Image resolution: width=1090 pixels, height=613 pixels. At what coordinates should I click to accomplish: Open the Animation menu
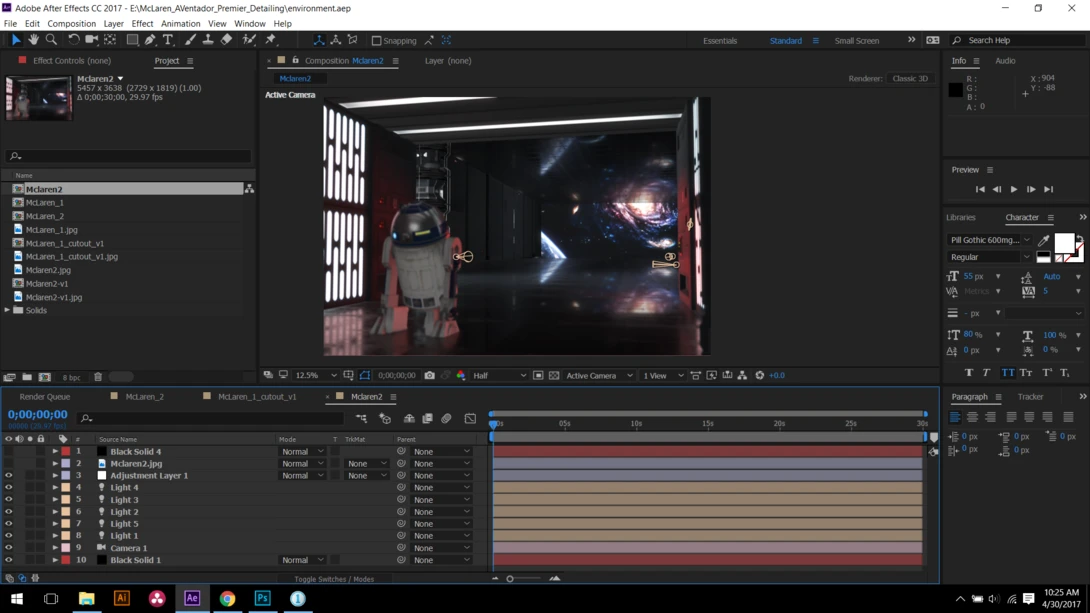click(x=180, y=24)
